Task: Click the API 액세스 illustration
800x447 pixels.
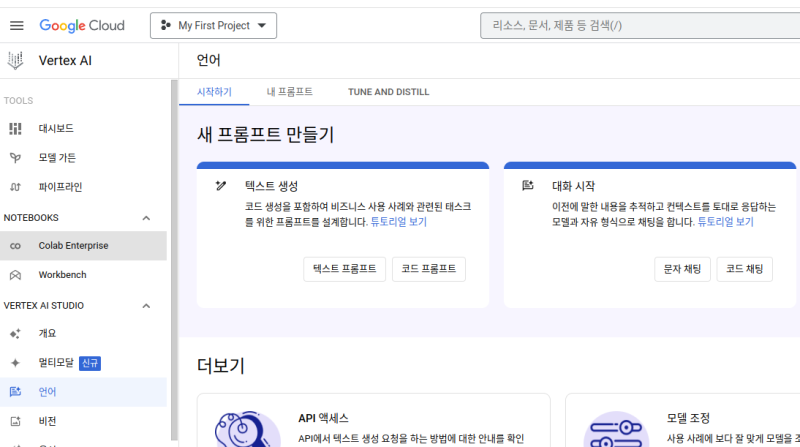Action: [247, 430]
